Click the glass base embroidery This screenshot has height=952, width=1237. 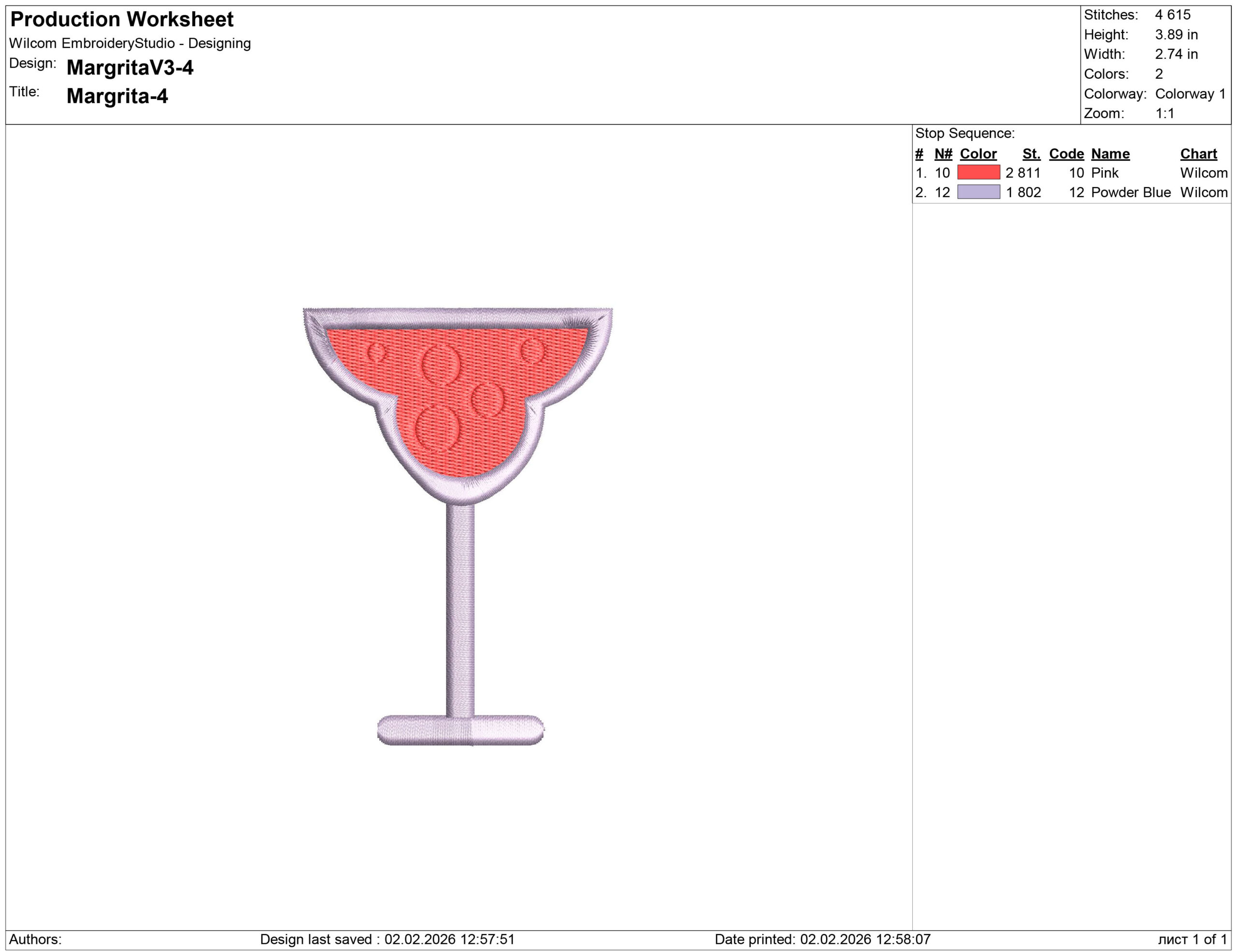tap(460, 730)
